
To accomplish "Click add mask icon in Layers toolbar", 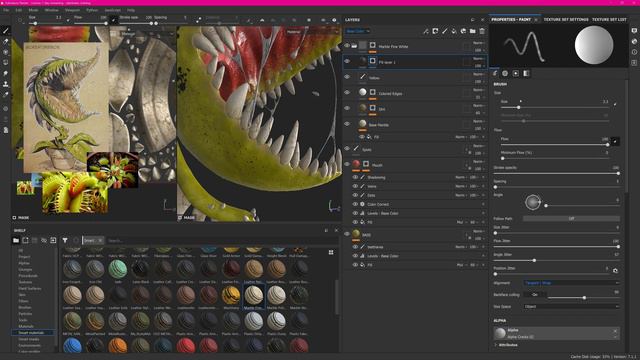I will (x=435, y=31).
